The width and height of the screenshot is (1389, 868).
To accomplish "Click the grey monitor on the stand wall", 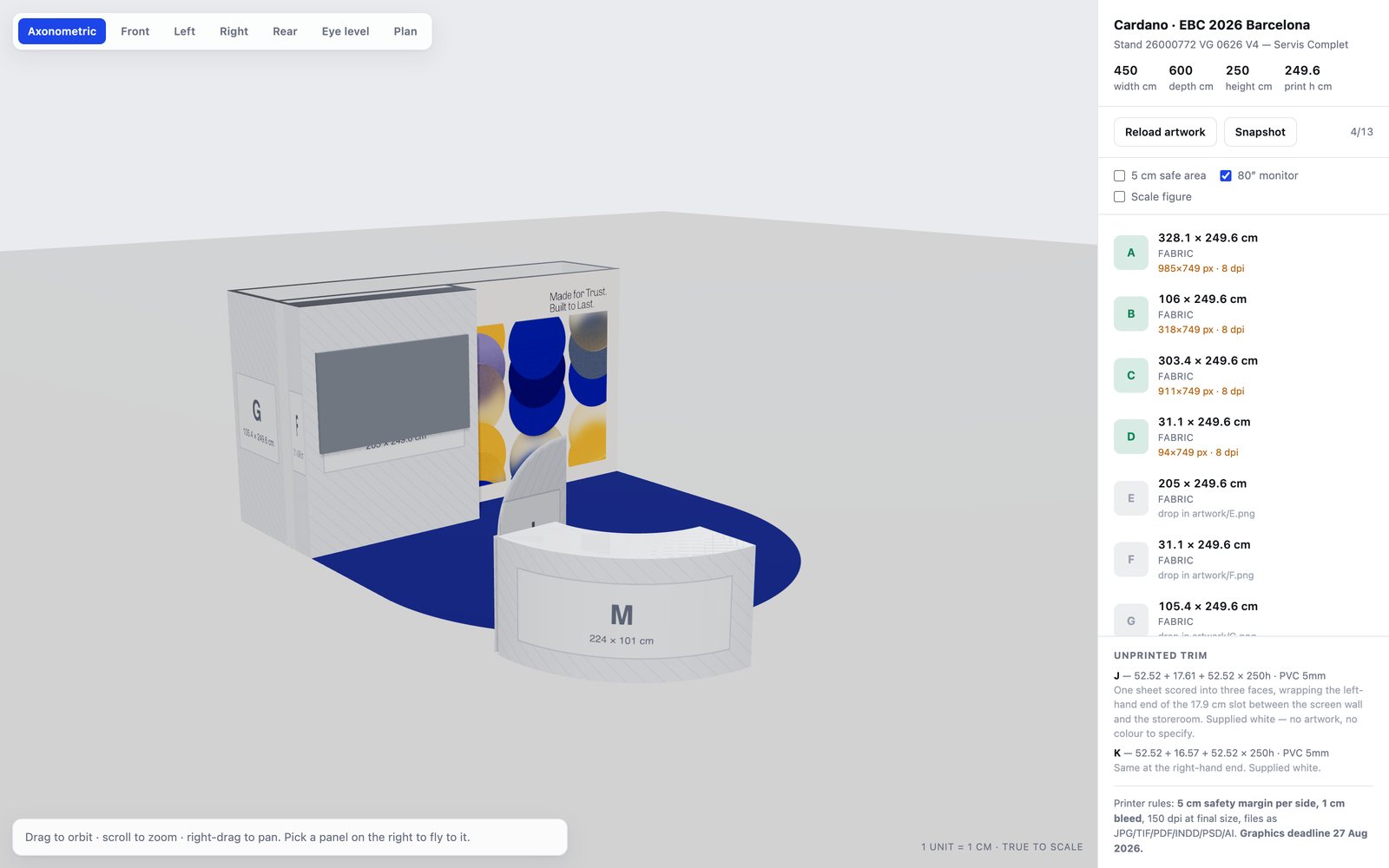I will pos(393,393).
